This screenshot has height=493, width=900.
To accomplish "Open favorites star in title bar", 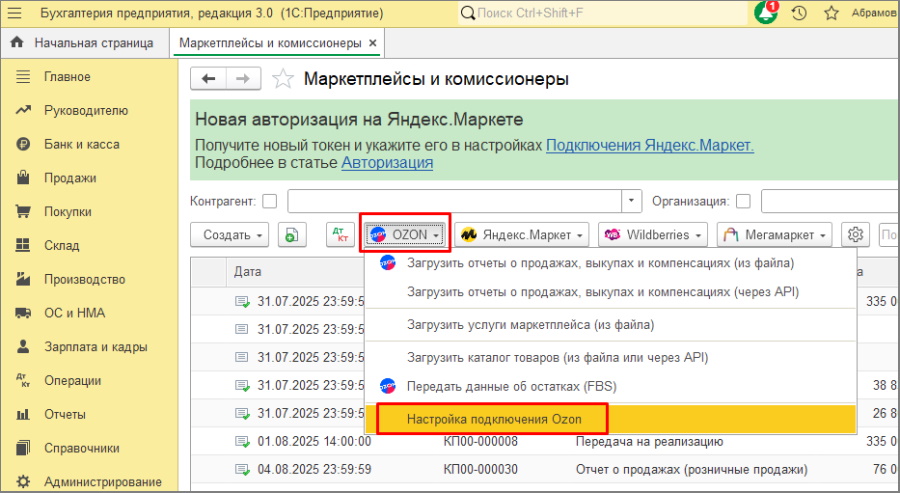I will (x=831, y=13).
